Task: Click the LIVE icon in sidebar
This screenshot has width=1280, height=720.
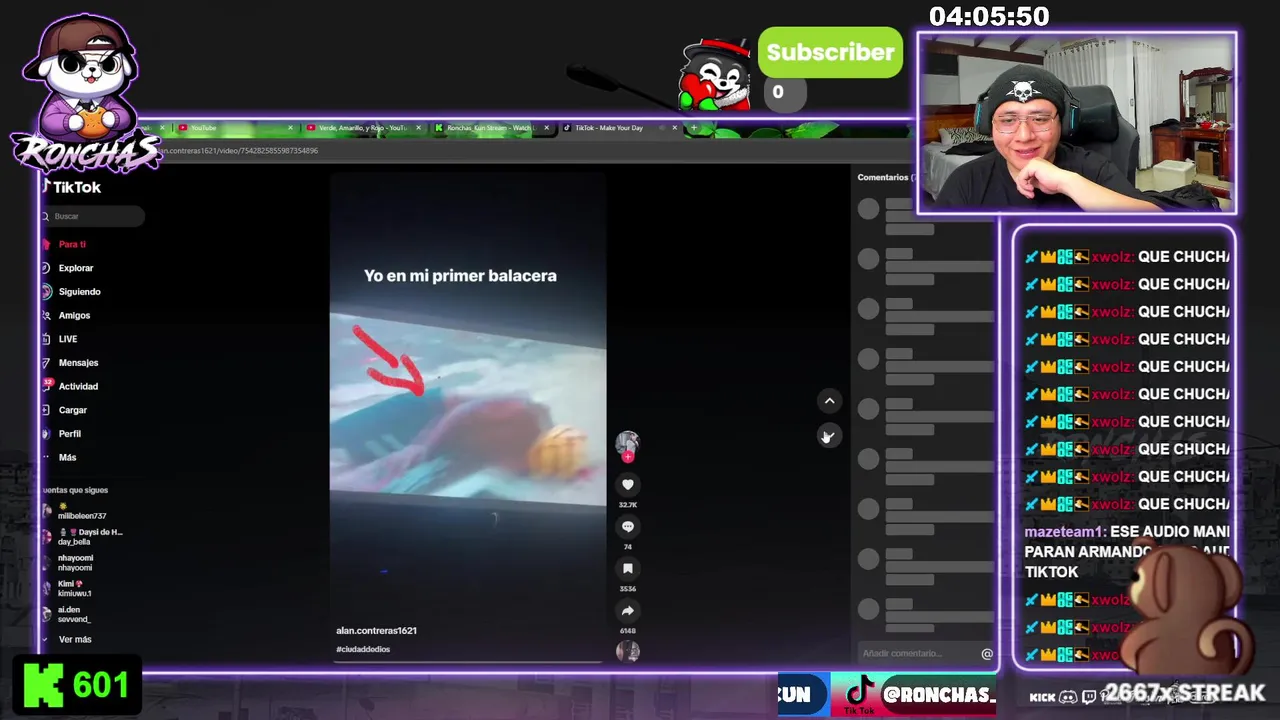Action: tap(47, 339)
